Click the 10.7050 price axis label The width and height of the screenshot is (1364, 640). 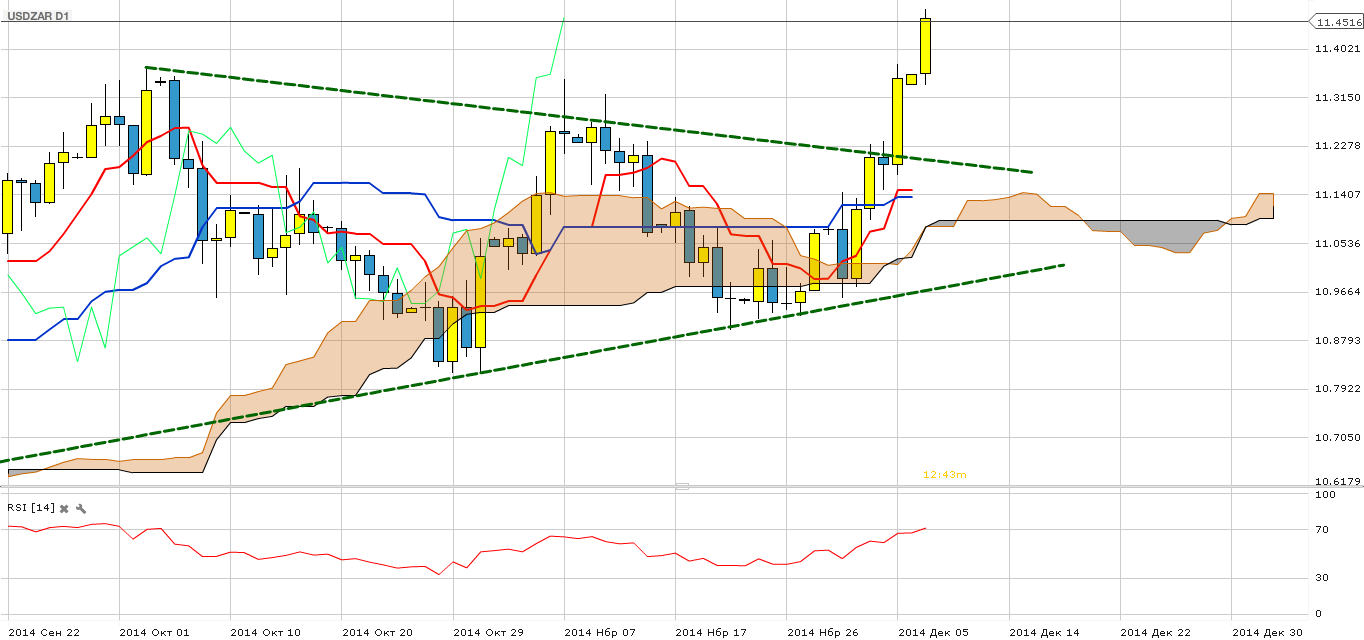point(1338,437)
